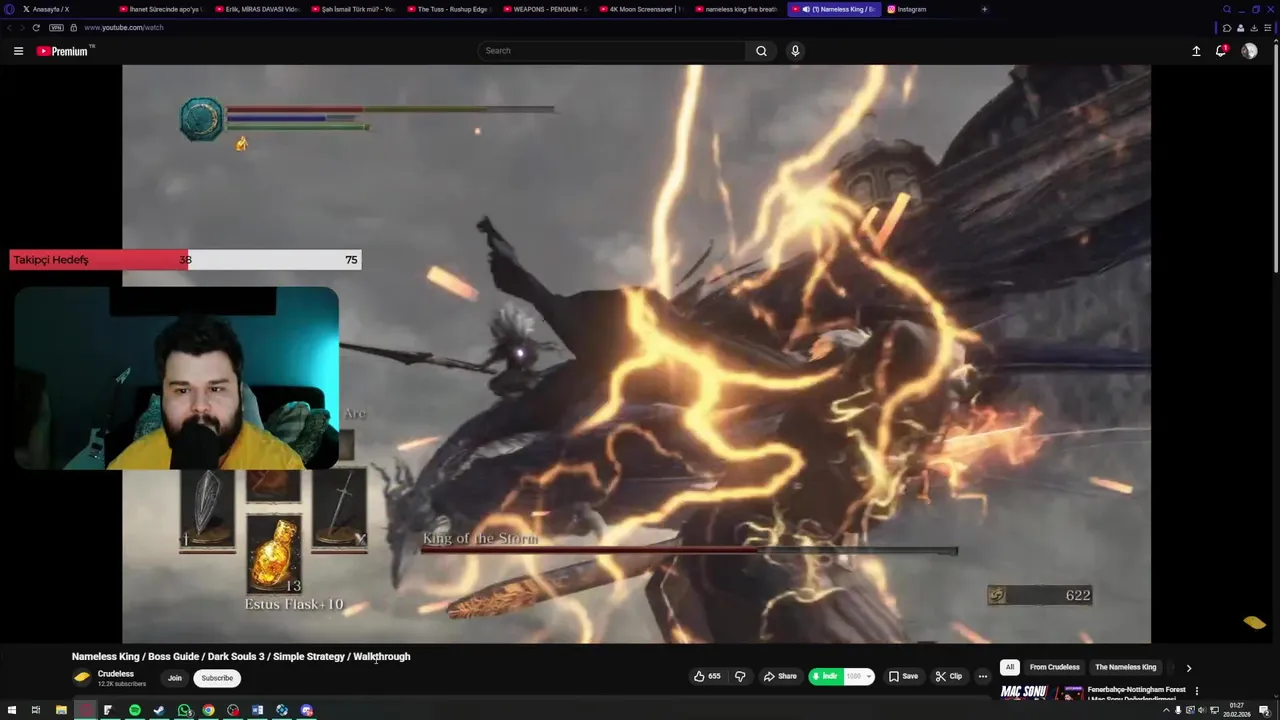This screenshot has width=1280, height=720.
Task: Toggle the browser VPN badge
Action: (56, 28)
